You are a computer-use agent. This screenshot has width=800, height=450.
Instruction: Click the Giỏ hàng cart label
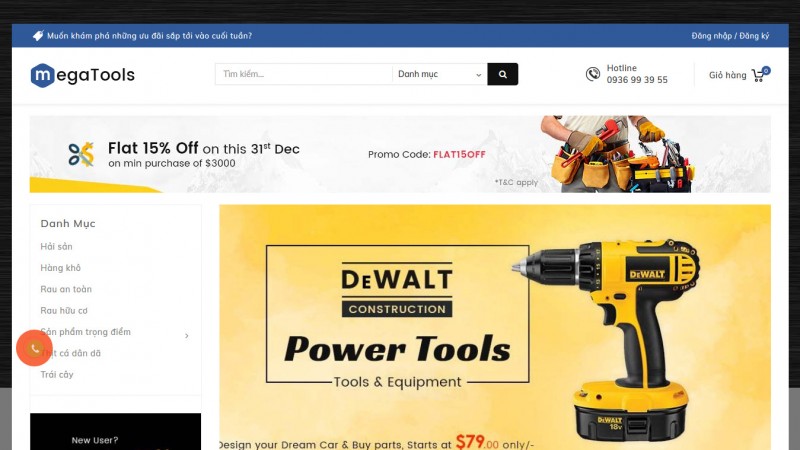[x=728, y=75]
